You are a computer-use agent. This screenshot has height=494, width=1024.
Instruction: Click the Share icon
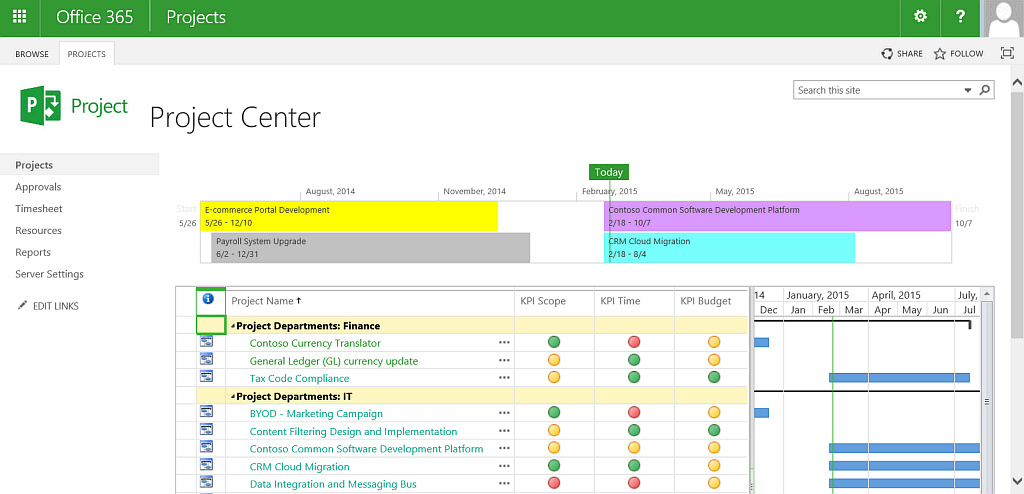point(887,54)
